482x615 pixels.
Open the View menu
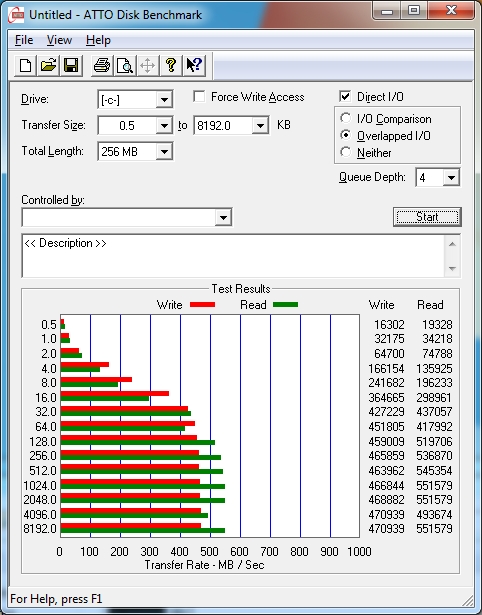[59, 40]
